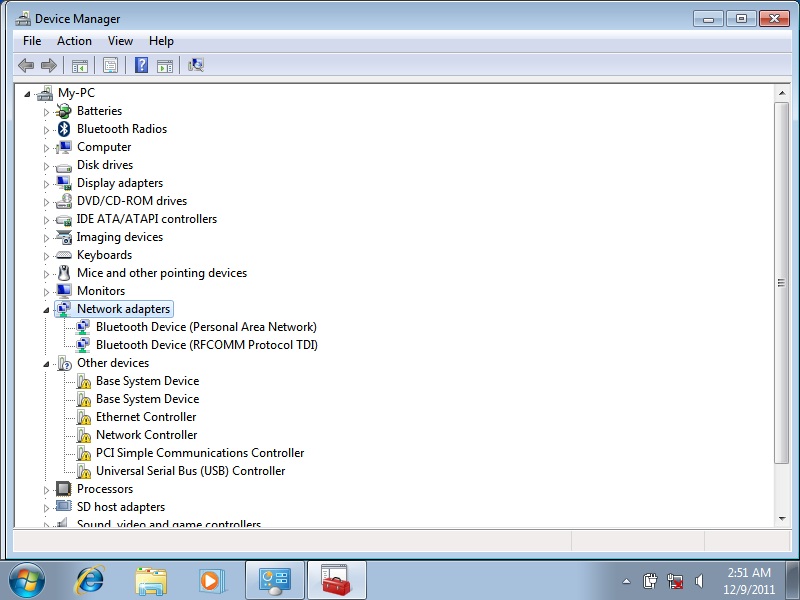Click the Keyboards category icon
Screen dimensions: 800x600
coord(64,255)
